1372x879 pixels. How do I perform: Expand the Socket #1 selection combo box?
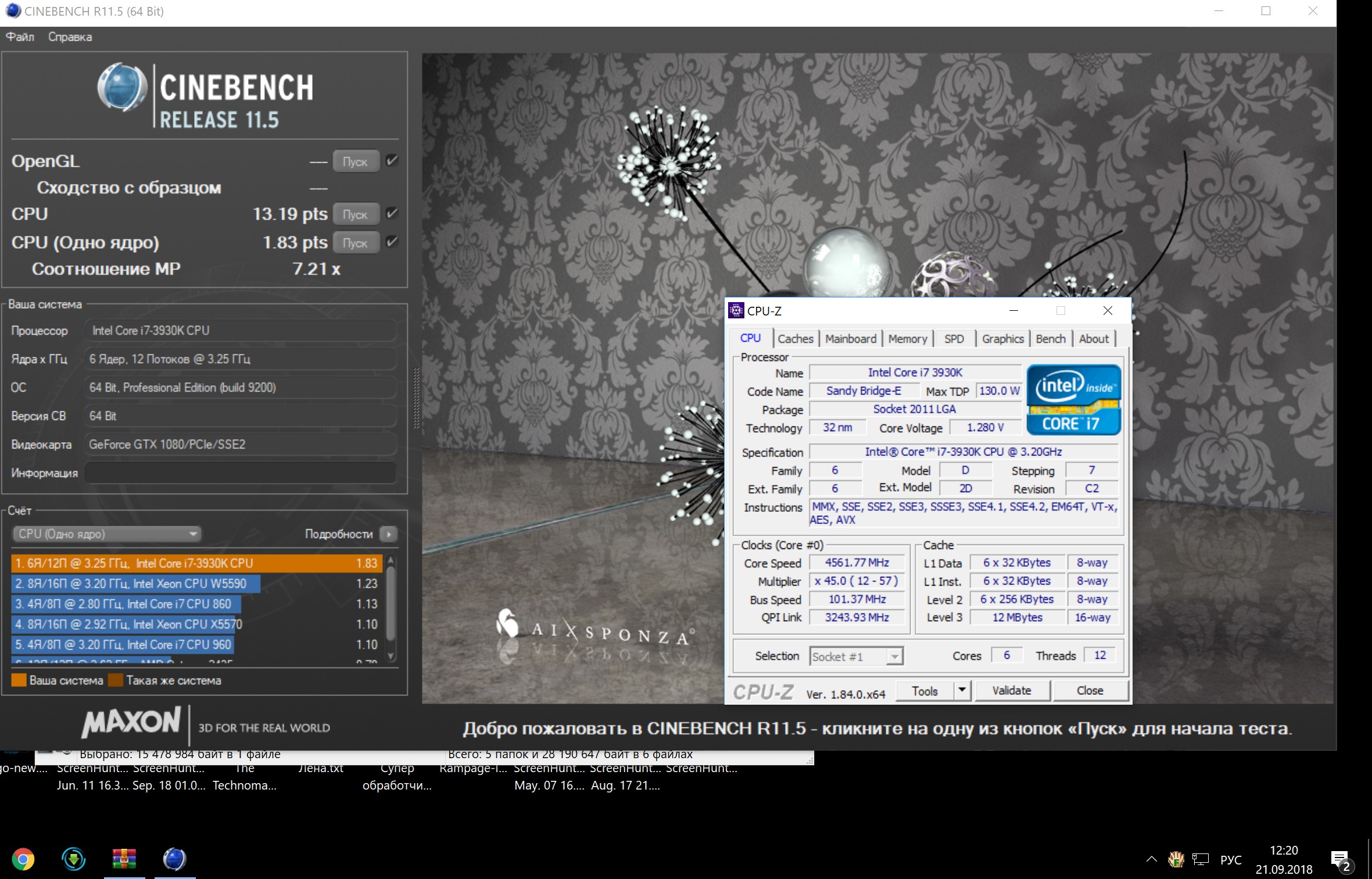click(894, 656)
